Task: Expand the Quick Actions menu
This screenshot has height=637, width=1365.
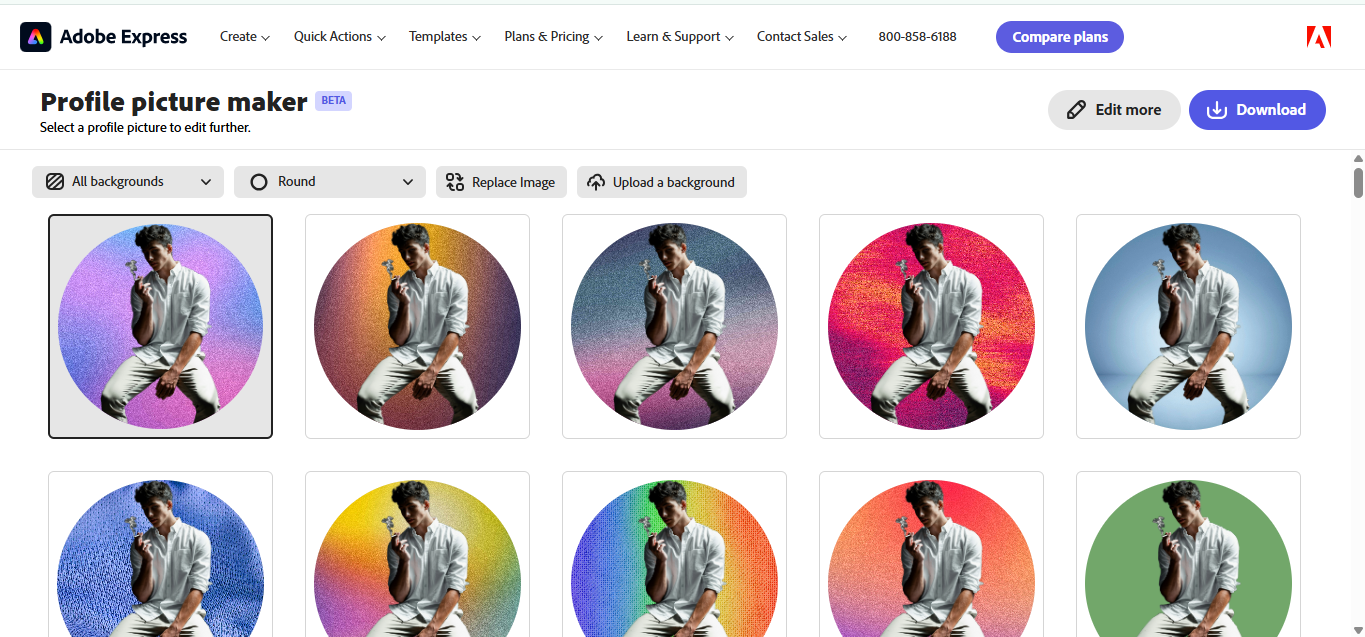Action: pos(338,36)
